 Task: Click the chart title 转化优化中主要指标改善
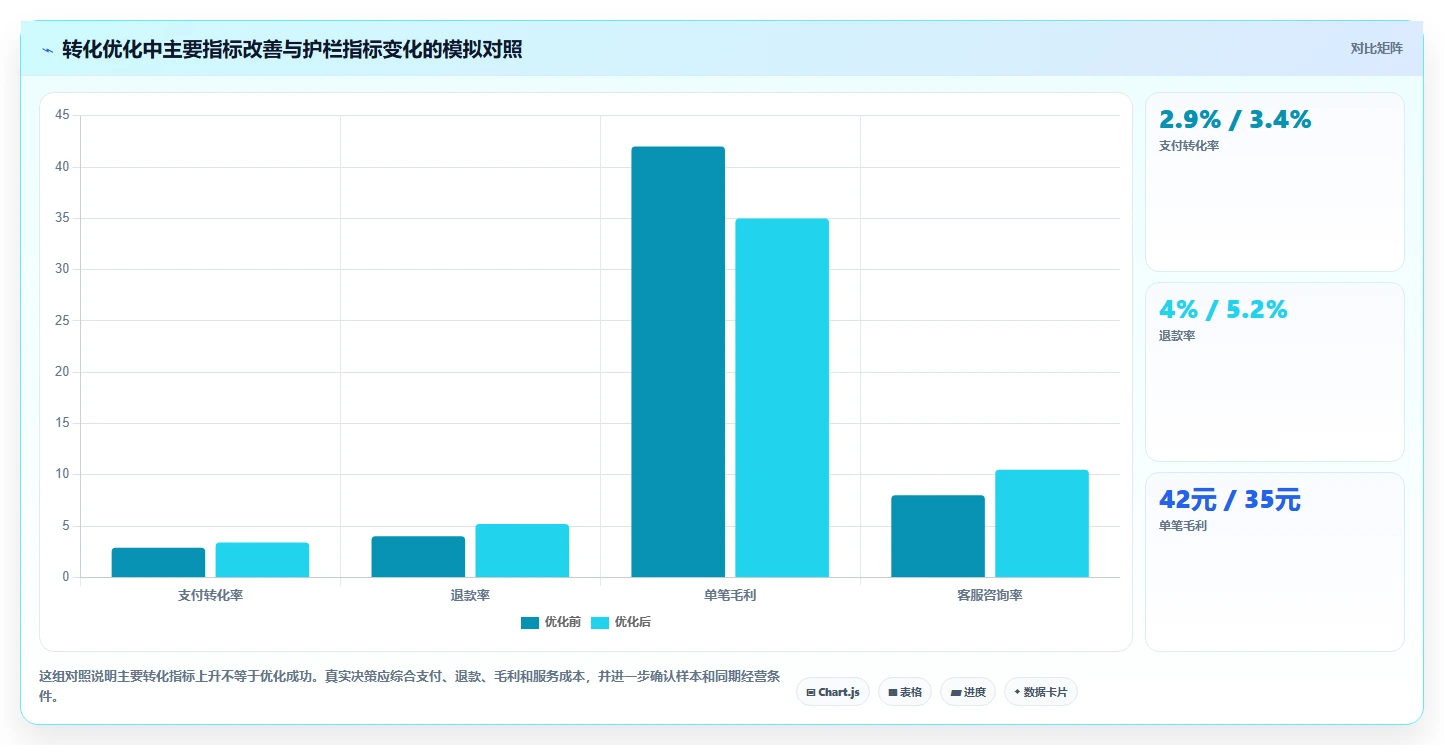point(292,49)
